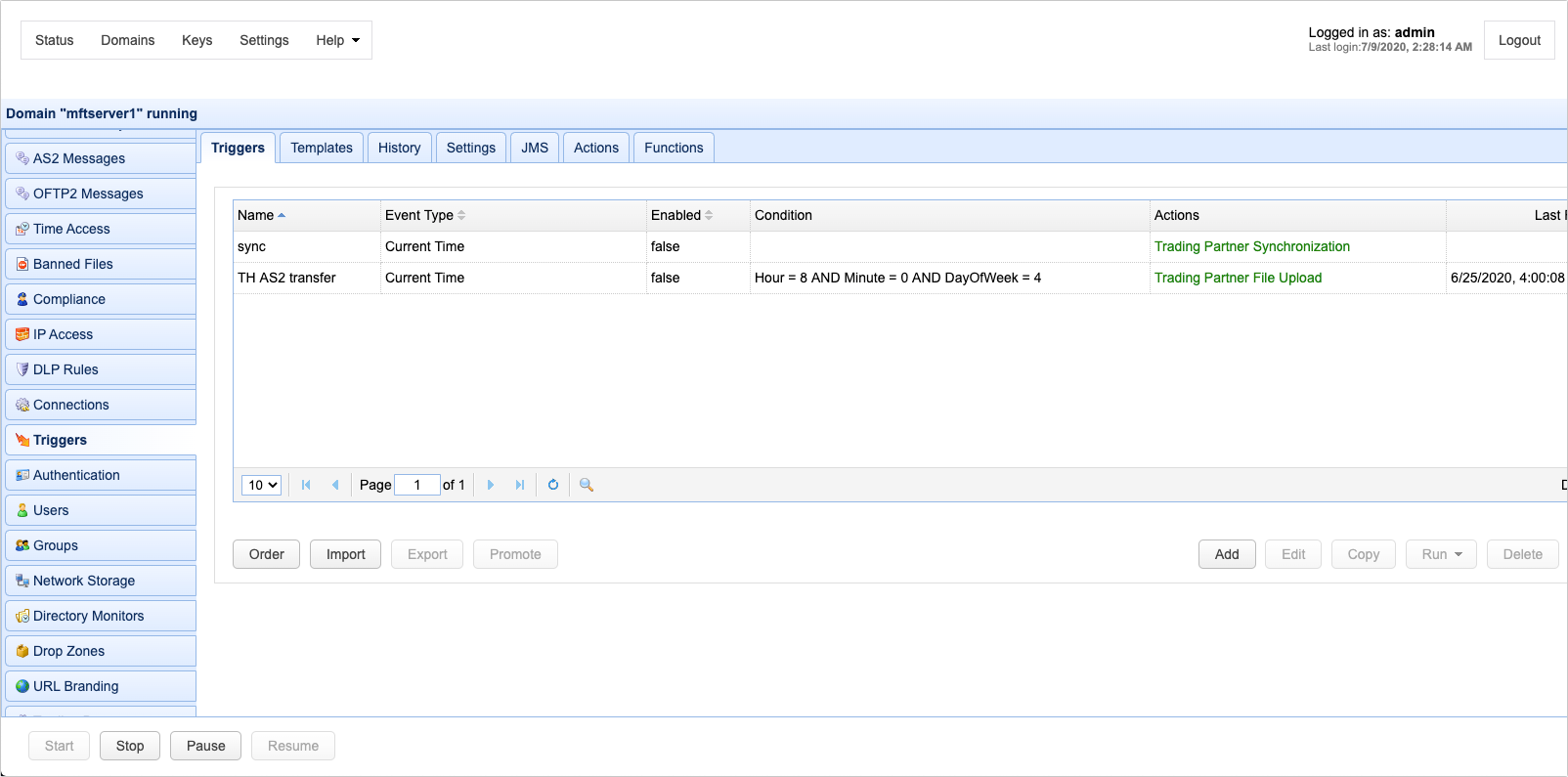This screenshot has height=777, width=1568.
Task: Click the Stop domain button
Action: tap(130, 746)
